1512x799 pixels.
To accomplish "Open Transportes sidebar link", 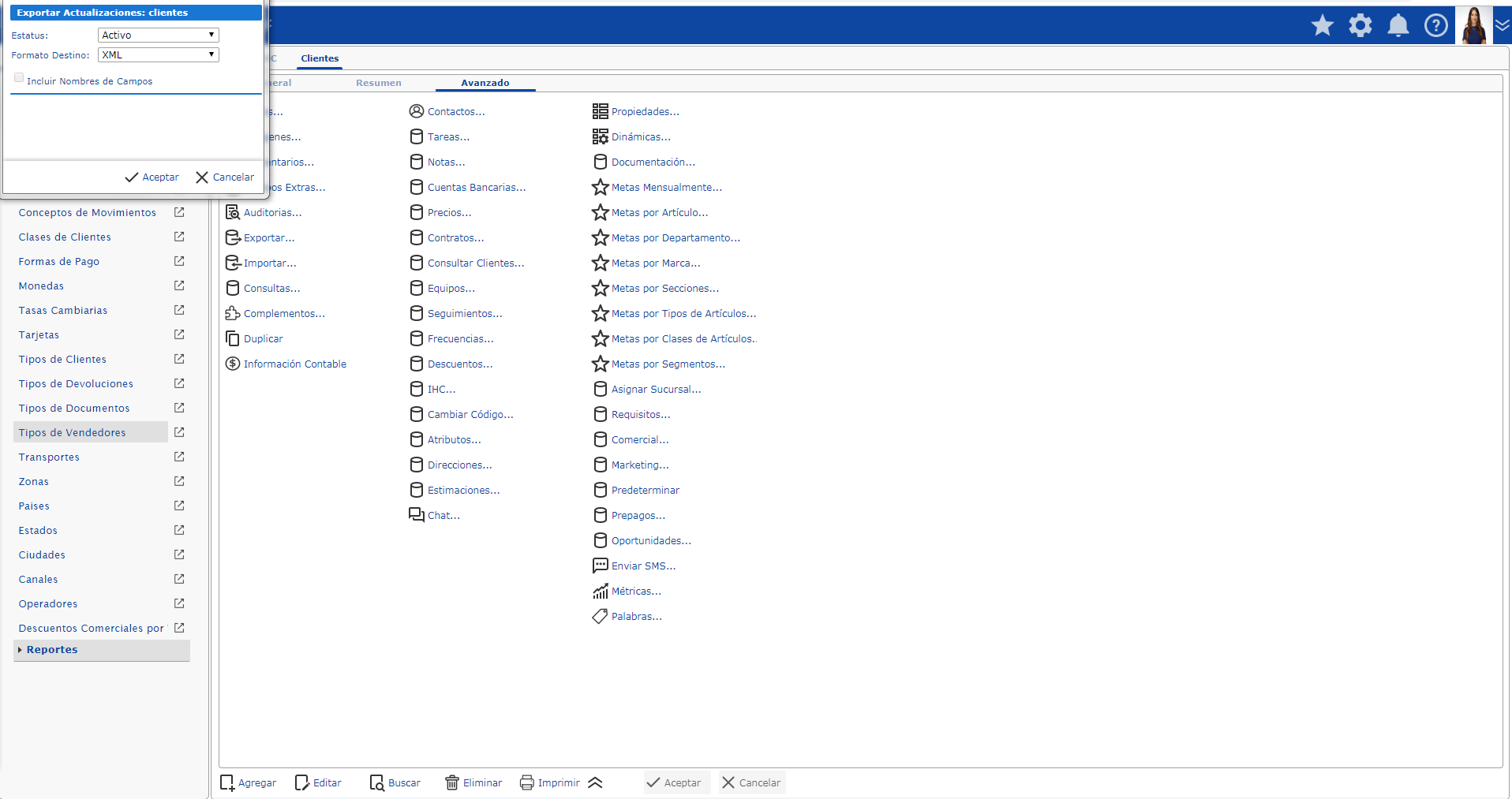I will click(x=49, y=457).
